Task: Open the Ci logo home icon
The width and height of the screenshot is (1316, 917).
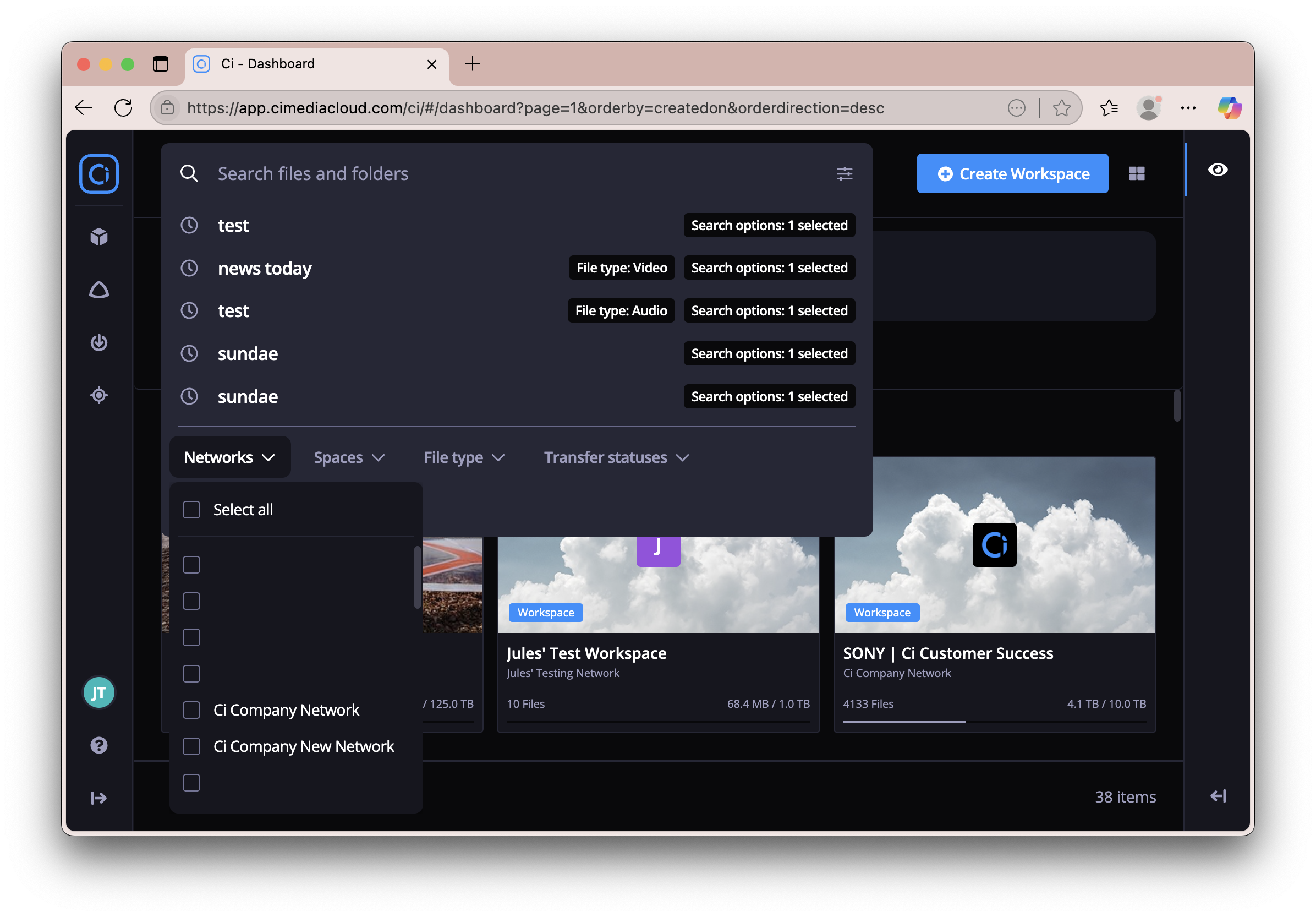Action: [98, 174]
